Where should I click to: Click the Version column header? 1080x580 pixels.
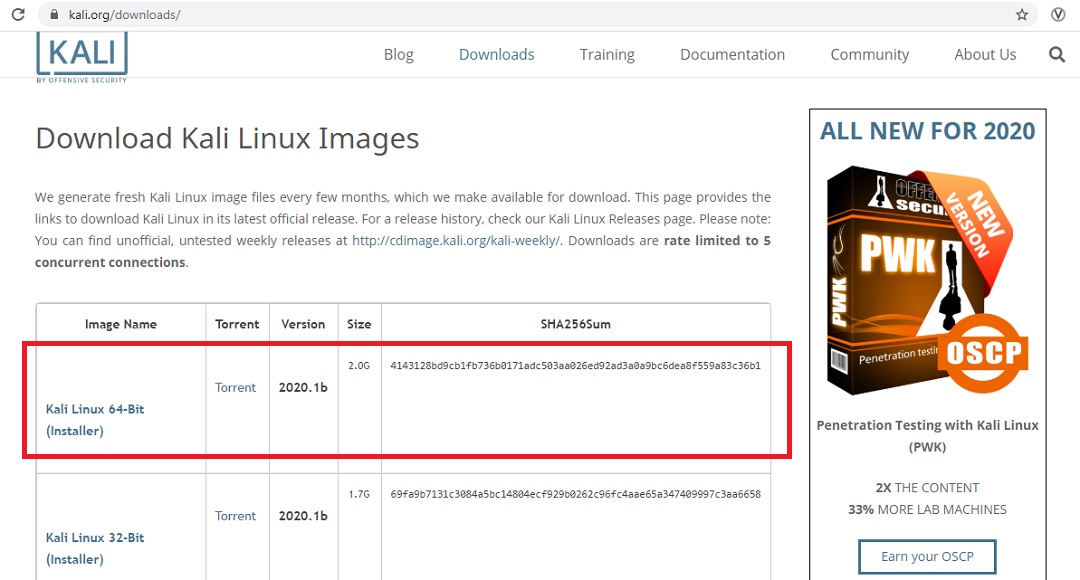(303, 324)
